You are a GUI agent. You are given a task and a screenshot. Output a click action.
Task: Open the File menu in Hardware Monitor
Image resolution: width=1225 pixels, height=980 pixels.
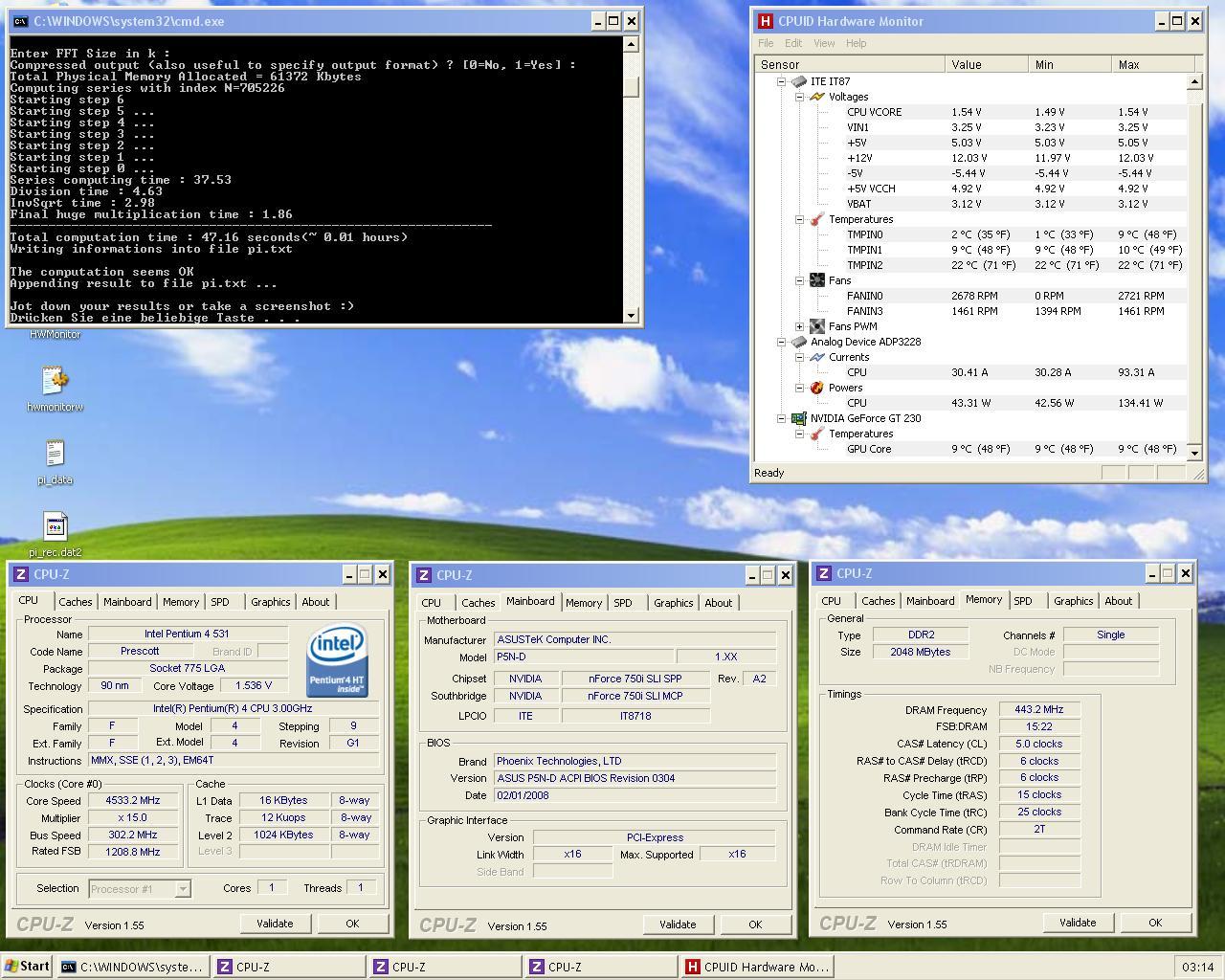pos(766,43)
